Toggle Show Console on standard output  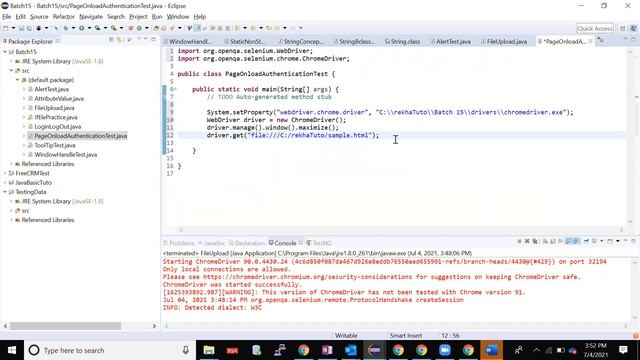click(568, 241)
